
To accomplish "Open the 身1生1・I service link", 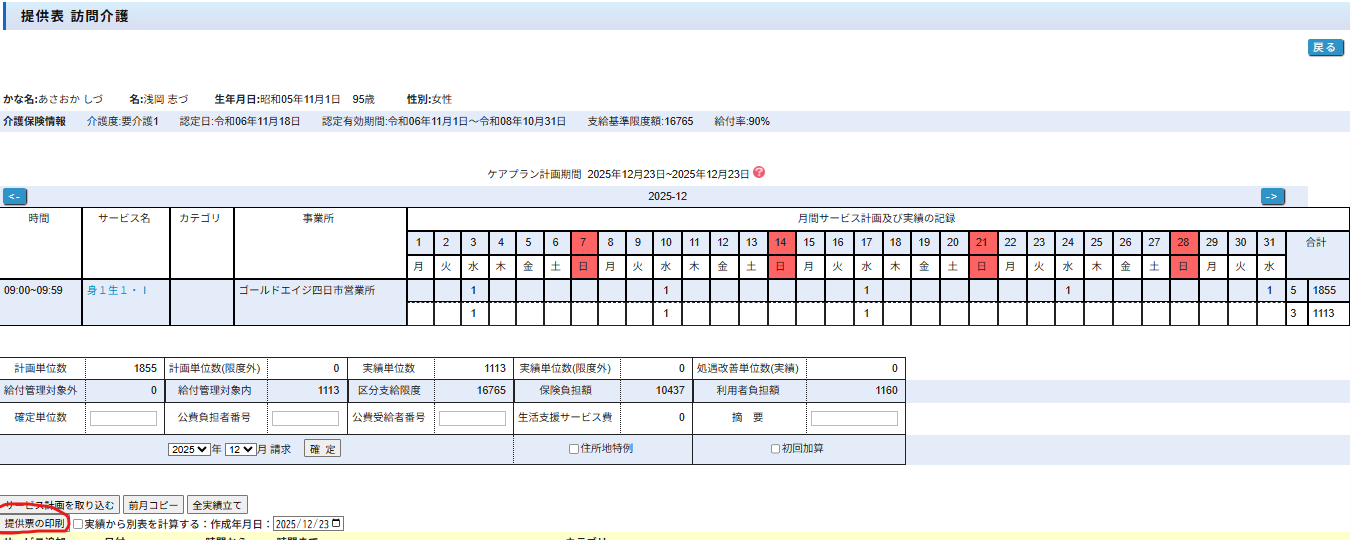I will pos(117,290).
